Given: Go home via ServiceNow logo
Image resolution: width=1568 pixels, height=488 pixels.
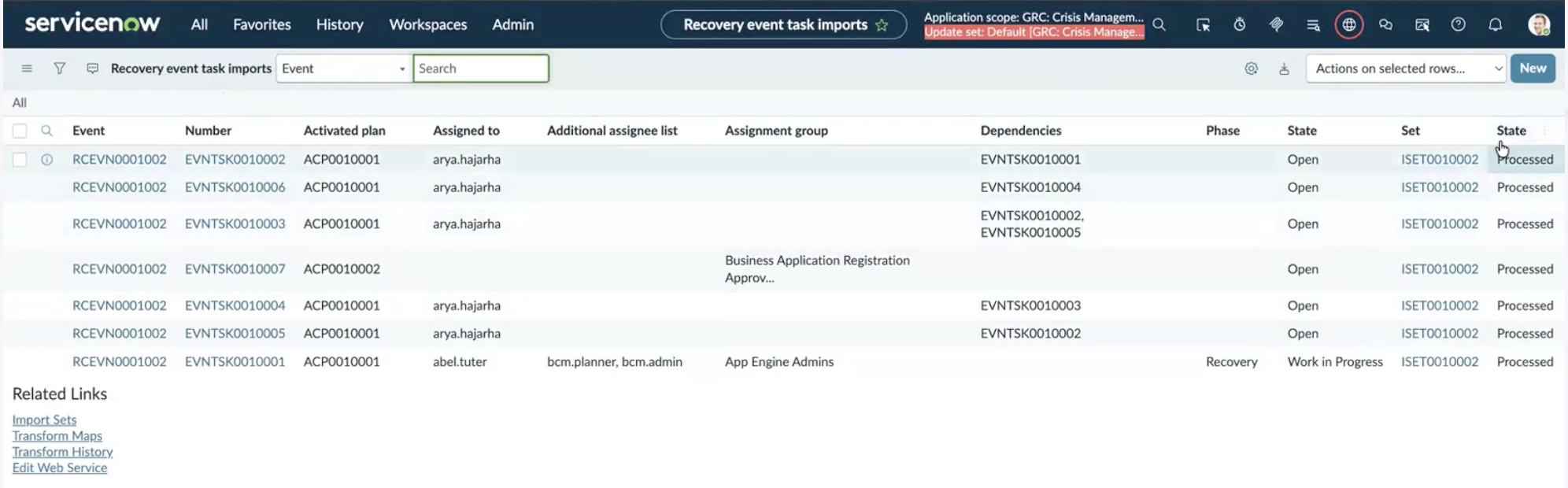Looking at the screenshot, I should point(92,24).
